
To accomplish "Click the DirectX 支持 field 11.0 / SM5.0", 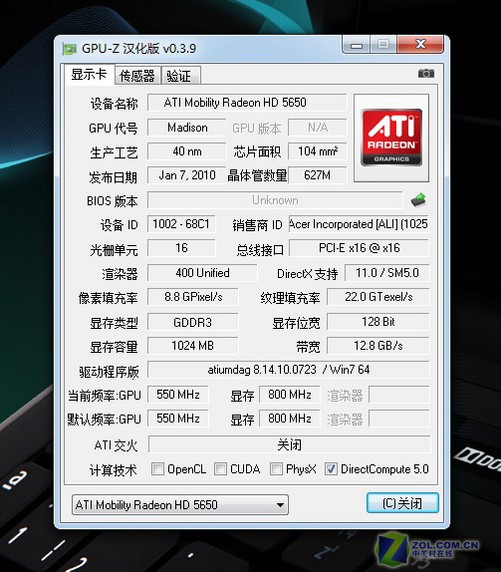I will click(x=387, y=273).
